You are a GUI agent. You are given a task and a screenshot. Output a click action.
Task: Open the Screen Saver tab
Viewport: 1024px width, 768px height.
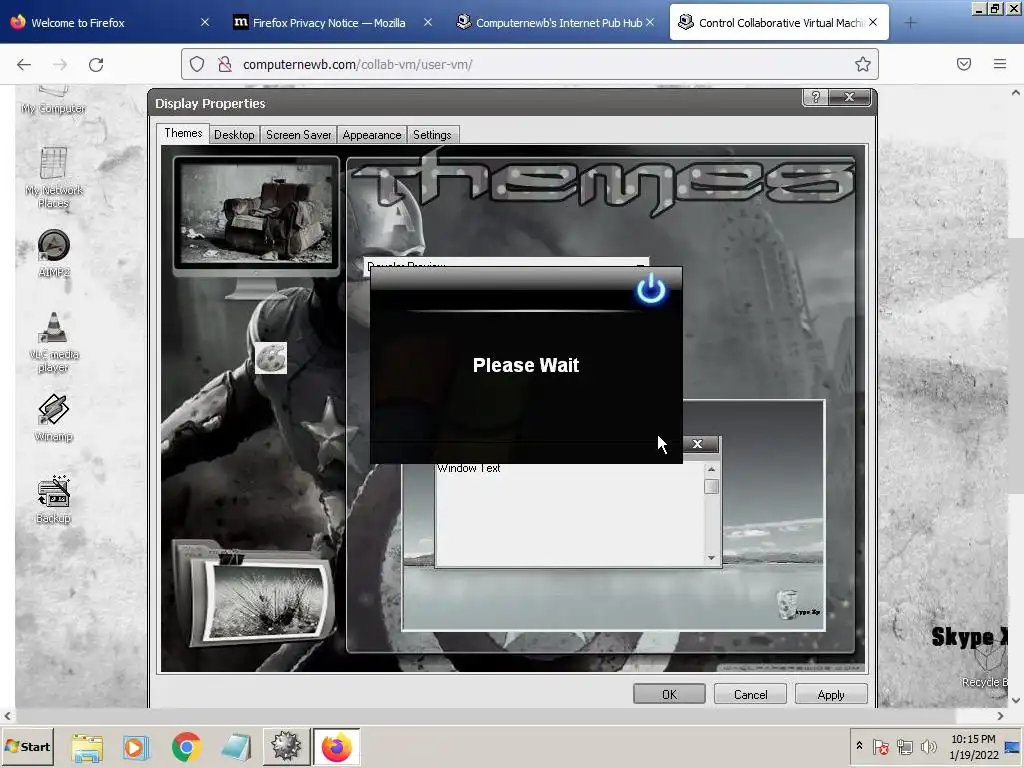[298, 135]
